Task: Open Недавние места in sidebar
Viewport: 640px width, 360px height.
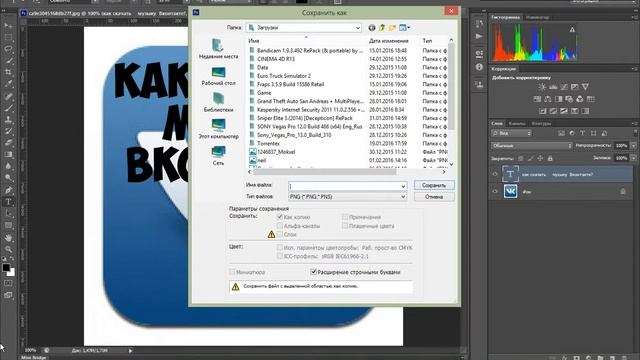Action: tap(218, 49)
